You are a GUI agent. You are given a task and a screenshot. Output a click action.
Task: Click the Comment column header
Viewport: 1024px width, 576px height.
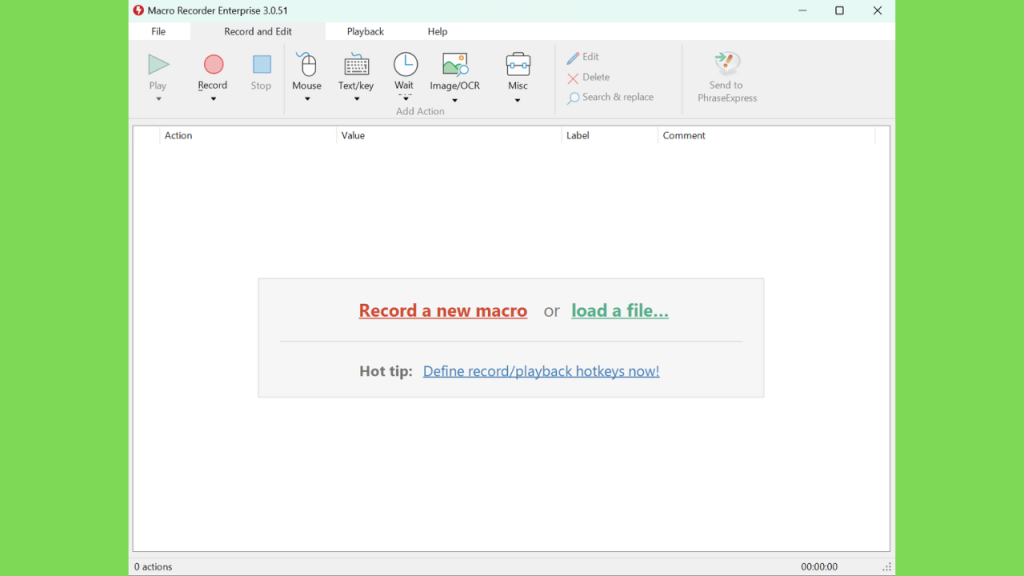766,135
